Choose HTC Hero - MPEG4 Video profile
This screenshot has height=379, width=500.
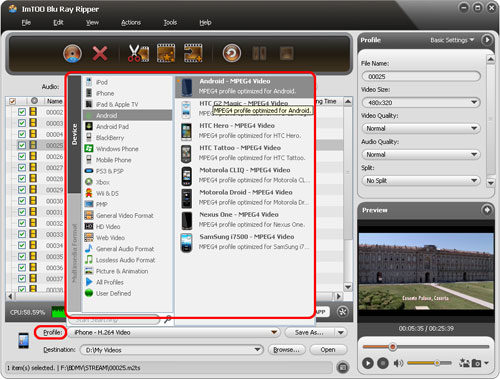pyautogui.click(x=245, y=131)
